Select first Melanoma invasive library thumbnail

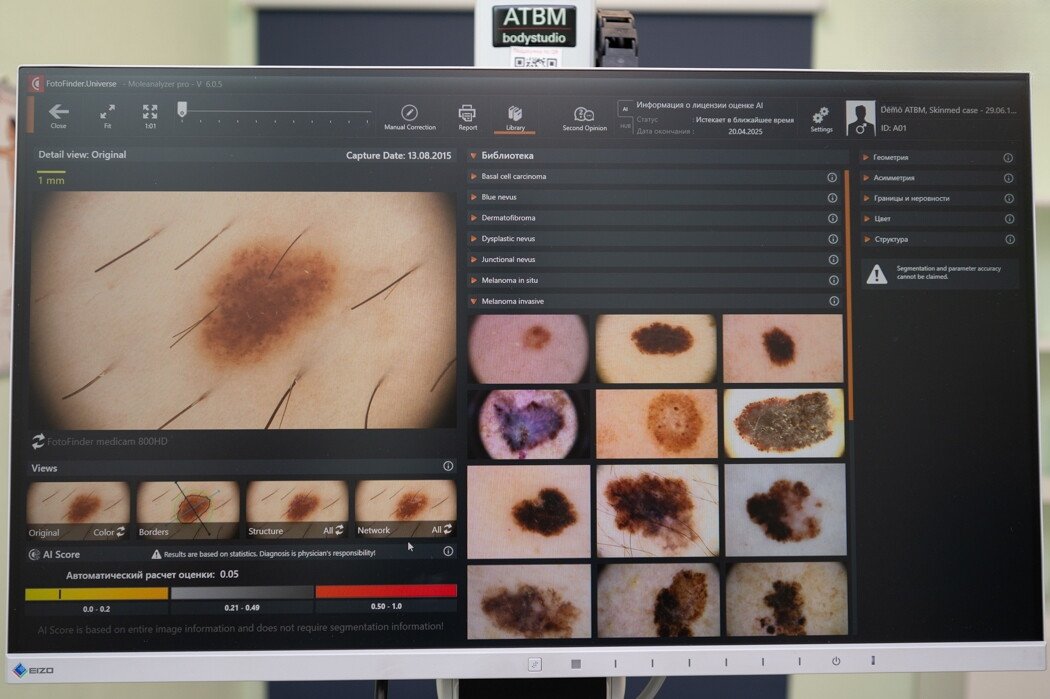pos(528,349)
